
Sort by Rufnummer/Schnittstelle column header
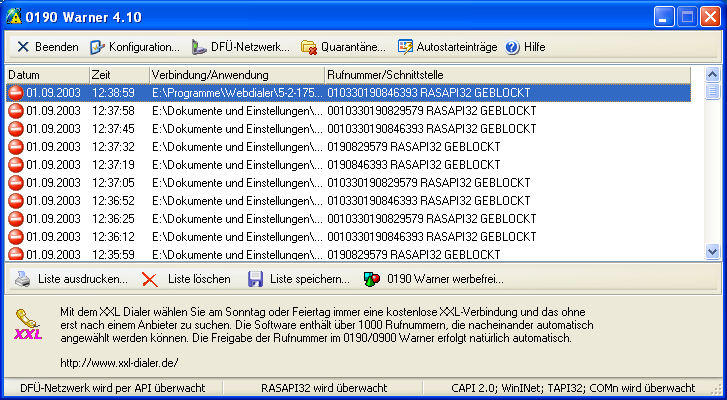[x=508, y=75]
